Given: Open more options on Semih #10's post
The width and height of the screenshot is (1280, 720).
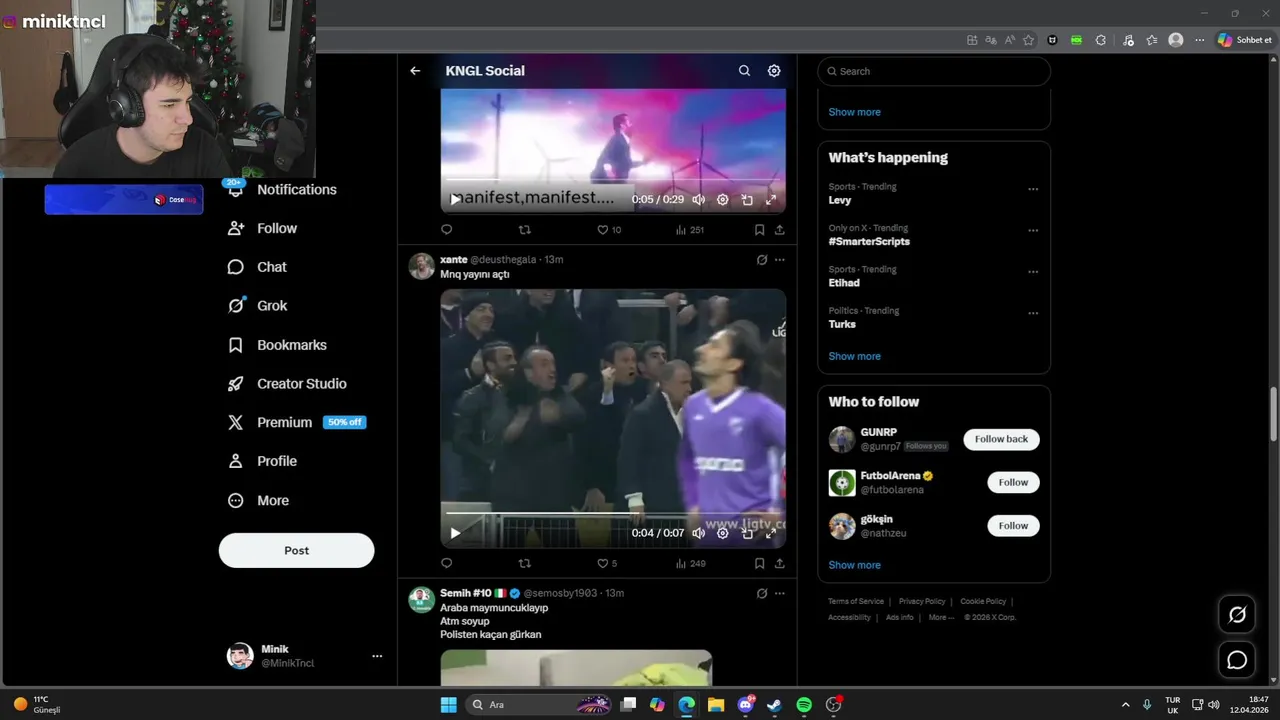Looking at the screenshot, I should (x=779, y=593).
